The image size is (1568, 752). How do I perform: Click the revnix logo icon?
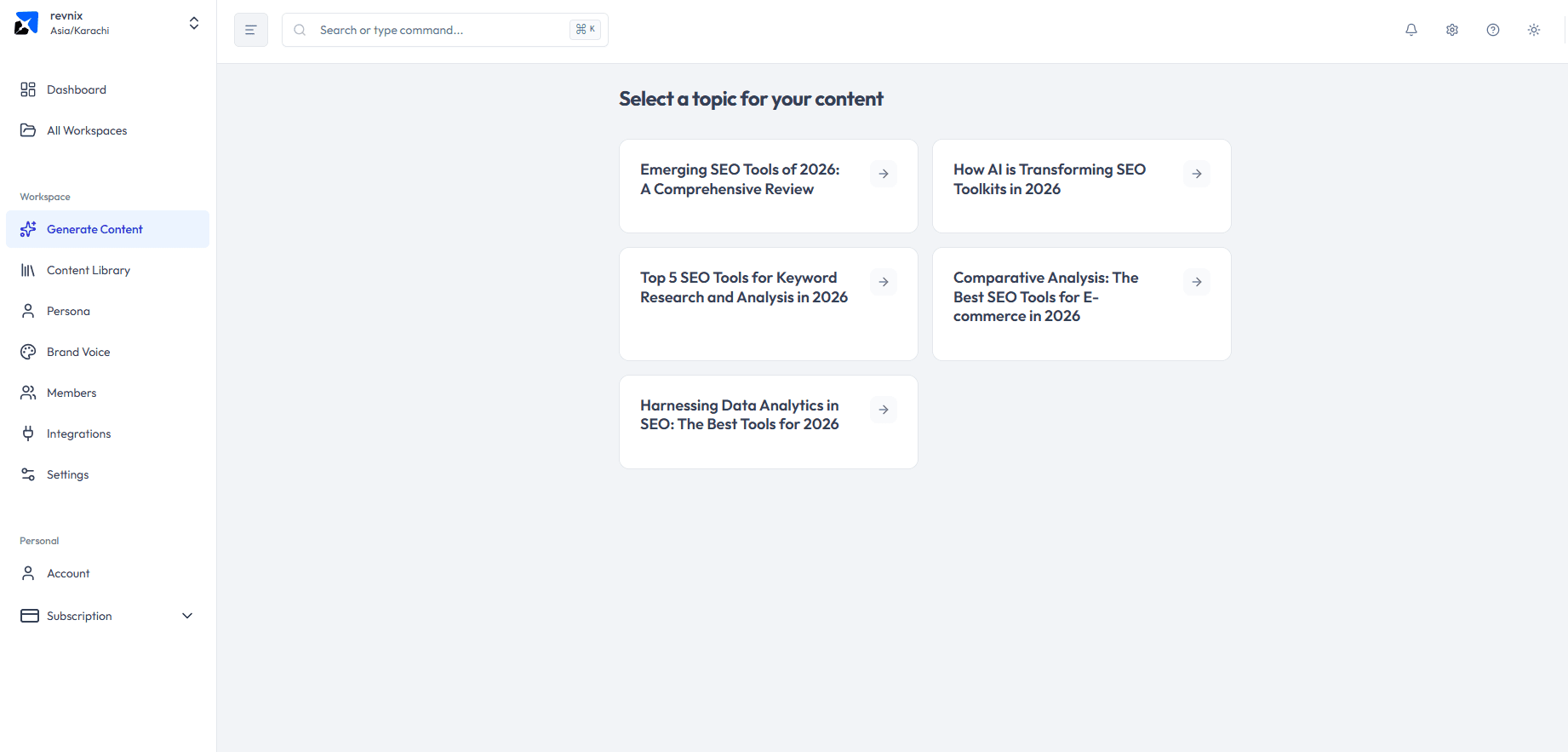click(26, 23)
